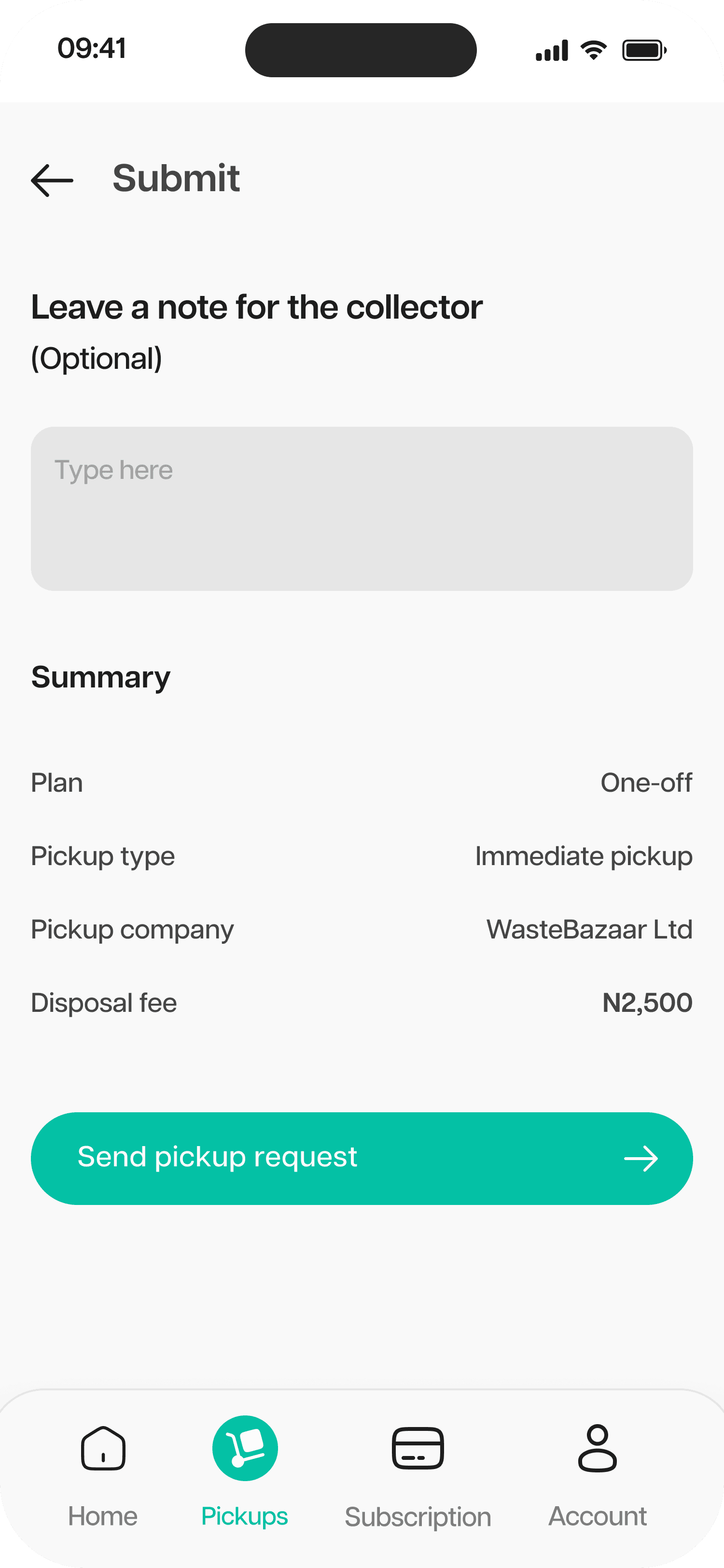Tap the cellular signal icon
This screenshot has height=1568, width=724.
coord(552,51)
